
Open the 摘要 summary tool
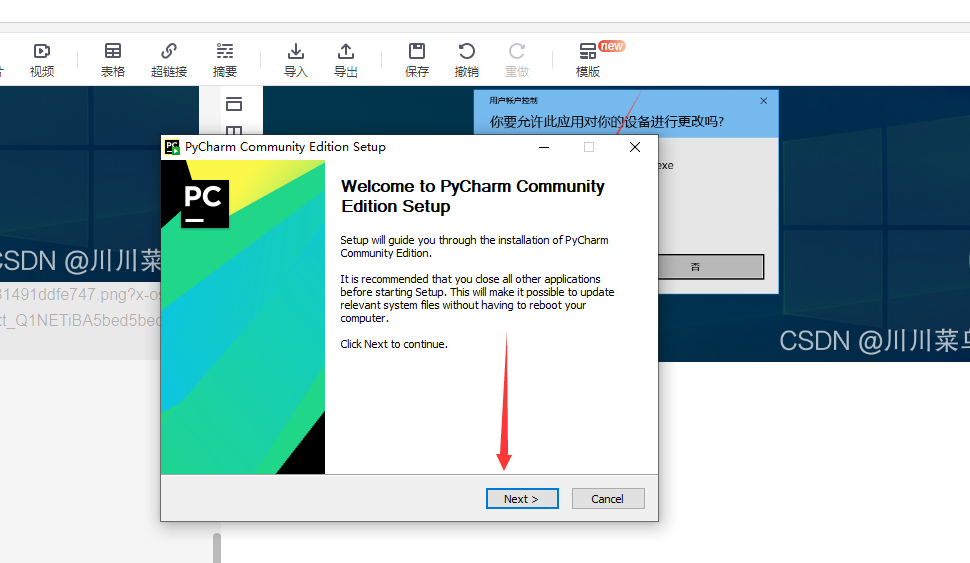(225, 60)
